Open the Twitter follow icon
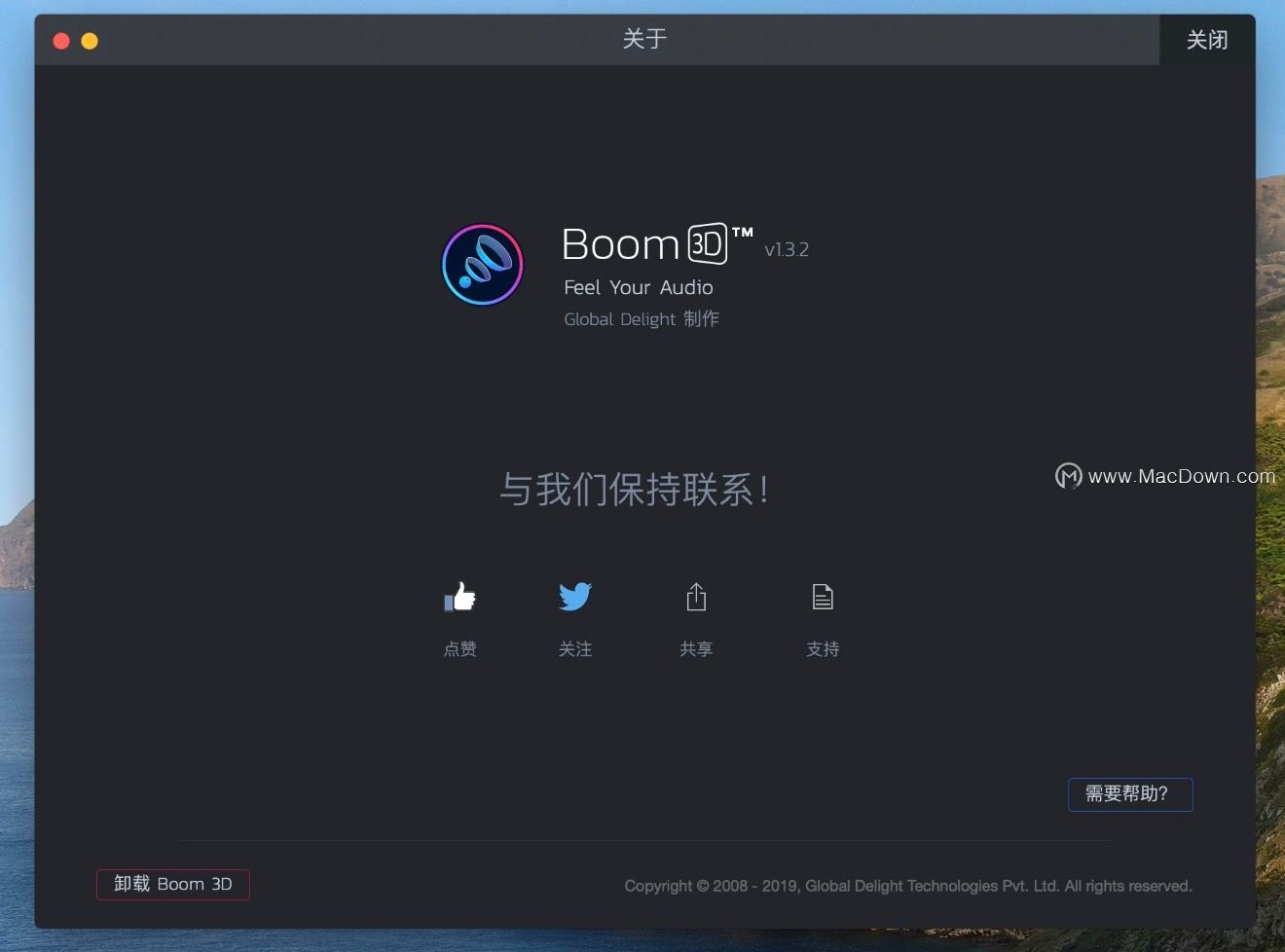Screen dimensions: 1285x952 (x=575, y=597)
